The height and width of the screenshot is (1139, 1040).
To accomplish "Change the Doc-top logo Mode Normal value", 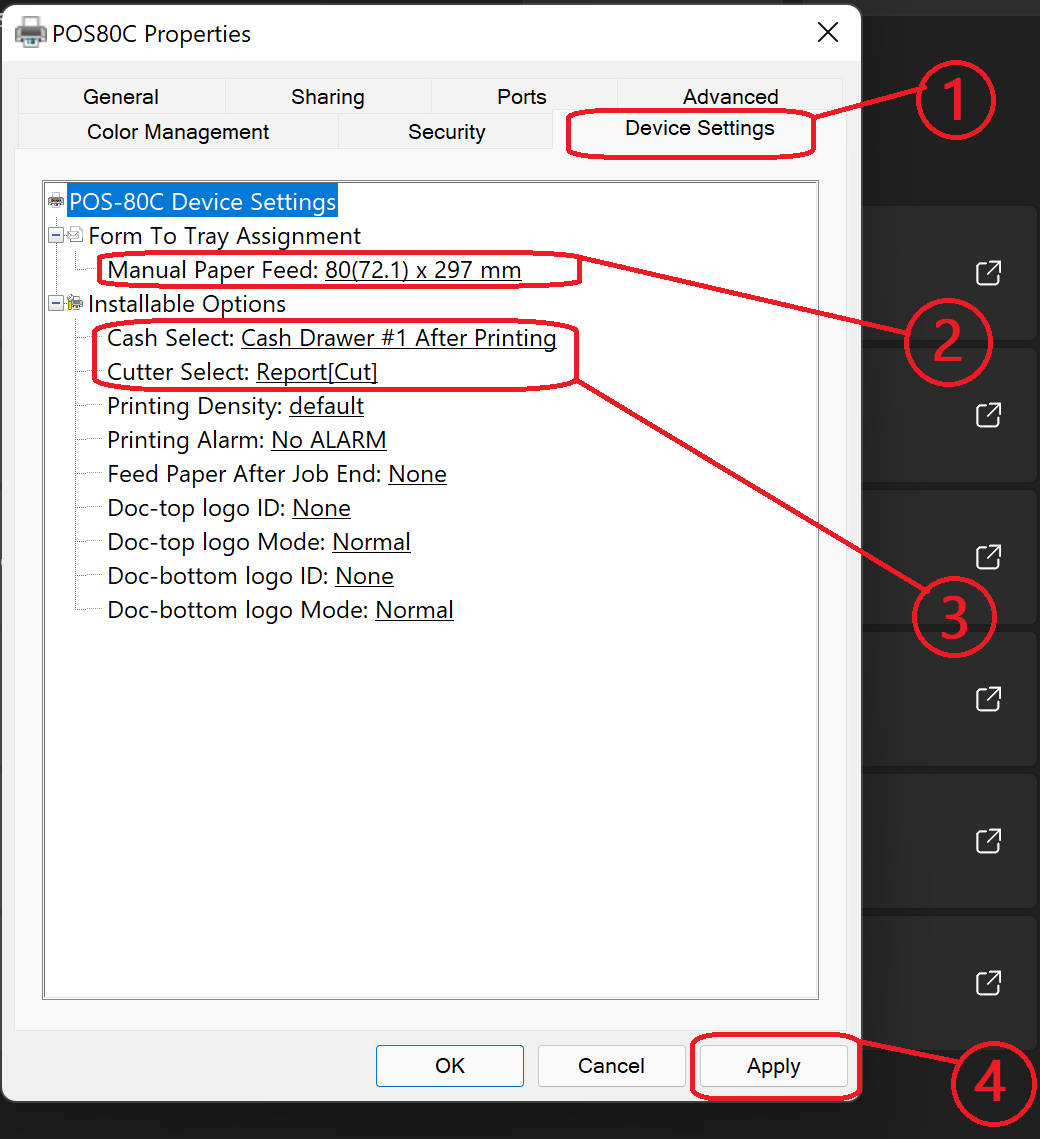I will pos(372,542).
